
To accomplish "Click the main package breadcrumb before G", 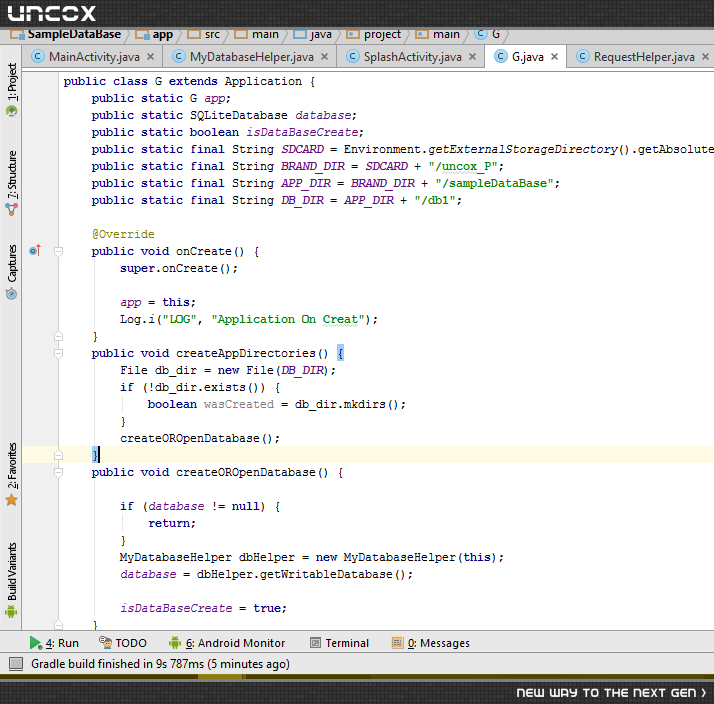I will click(438, 34).
